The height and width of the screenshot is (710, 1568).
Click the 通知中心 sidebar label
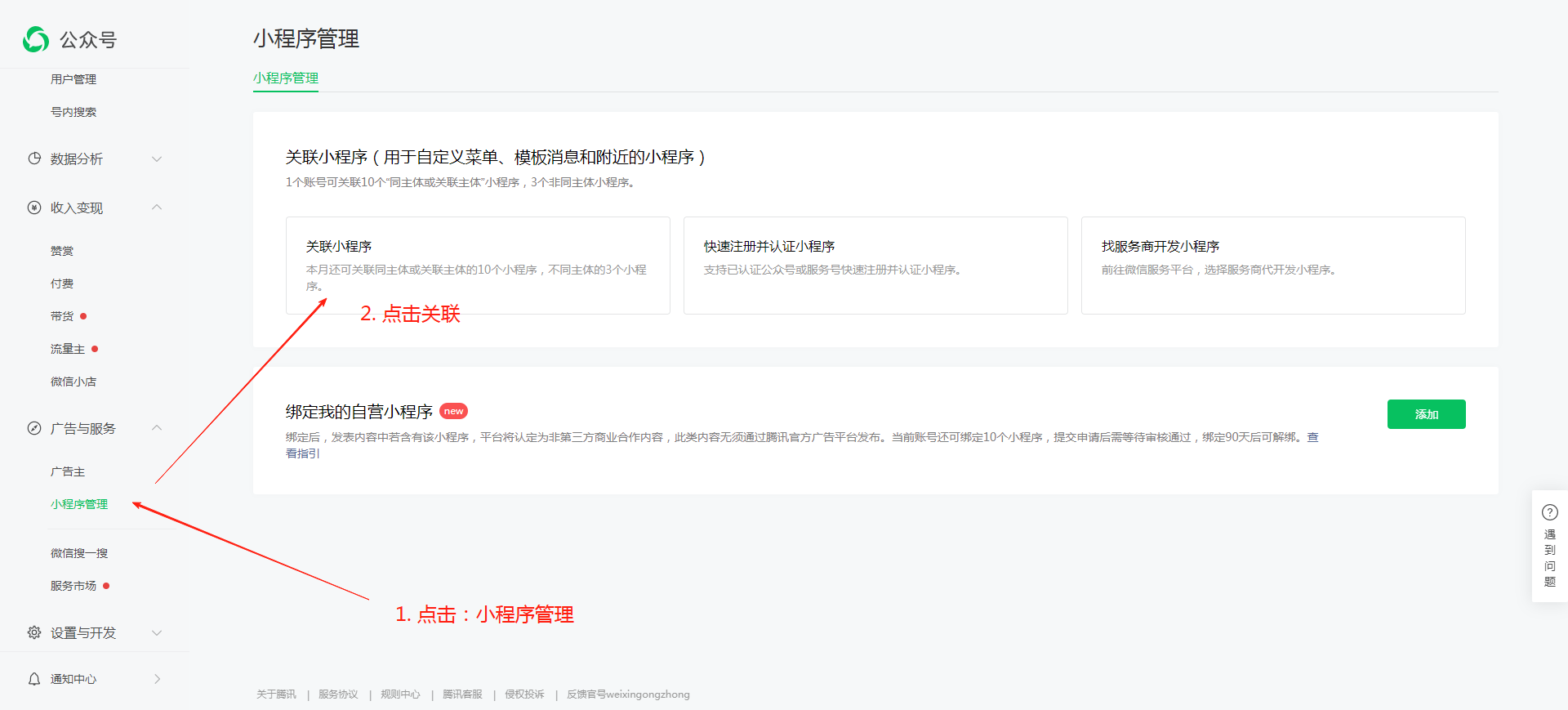(x=73, y=679)
